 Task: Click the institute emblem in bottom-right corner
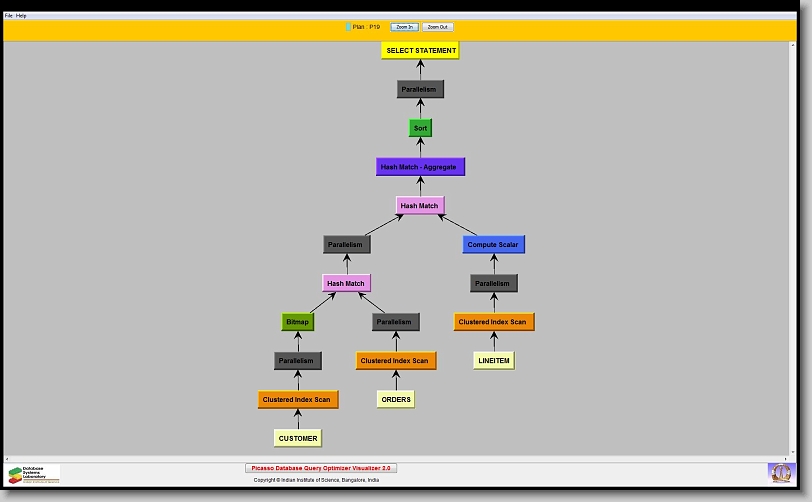[x=780, y=472]
